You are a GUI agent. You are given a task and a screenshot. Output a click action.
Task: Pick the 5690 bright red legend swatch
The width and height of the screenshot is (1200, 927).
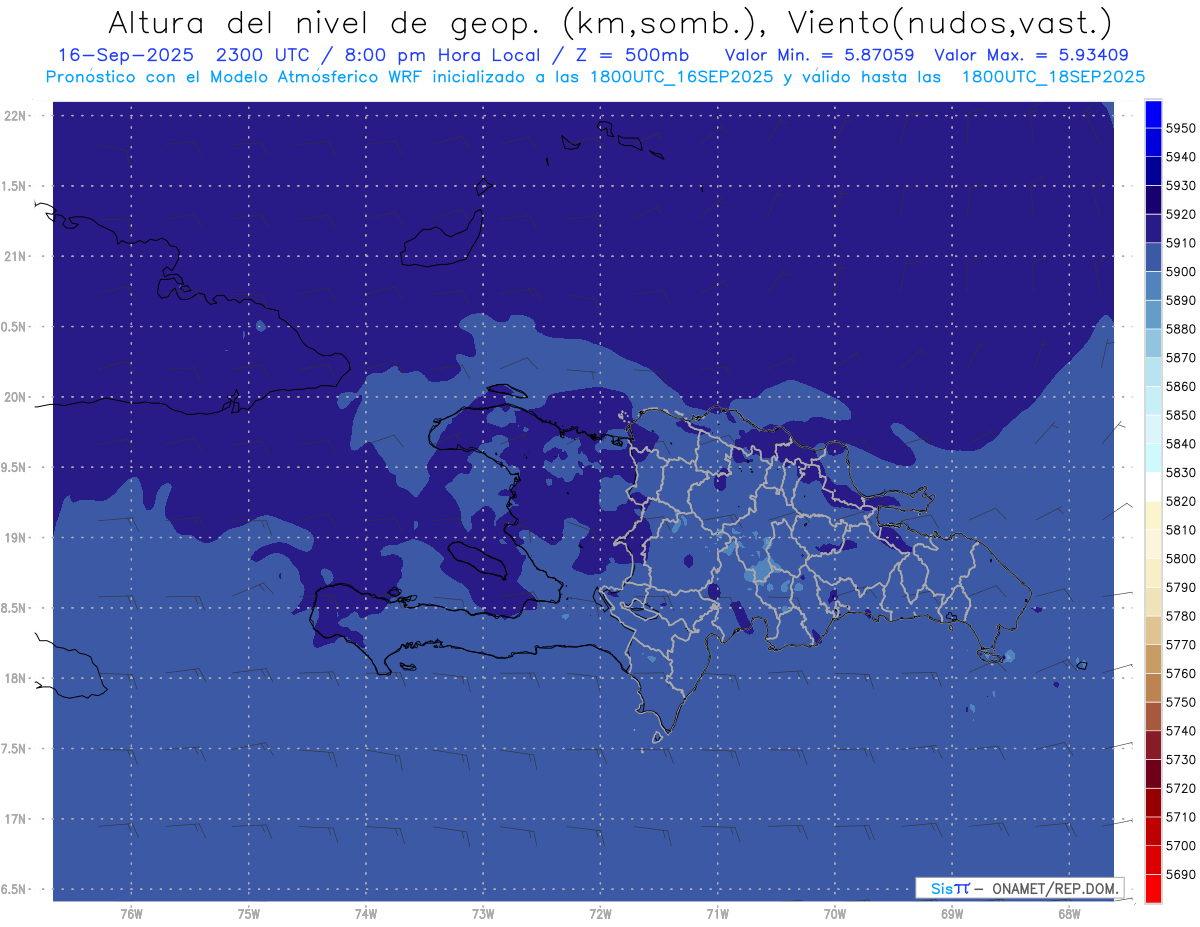click(x=1153, y=888)
